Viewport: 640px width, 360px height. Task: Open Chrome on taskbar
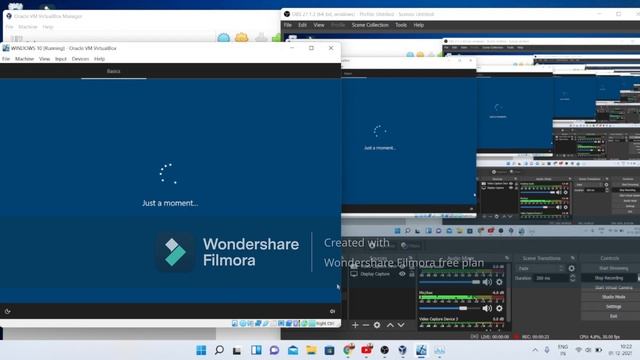click(x=348, y=350)
